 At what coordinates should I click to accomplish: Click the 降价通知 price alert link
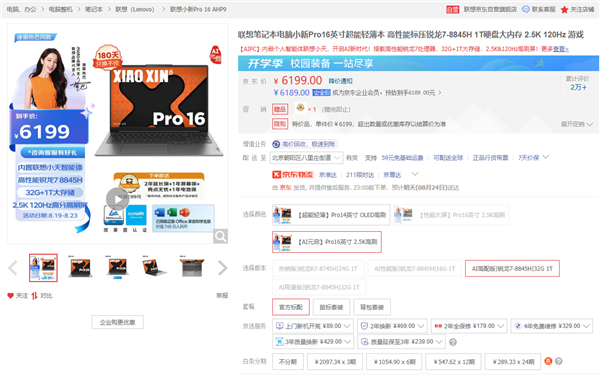click(x=341, y=81)
